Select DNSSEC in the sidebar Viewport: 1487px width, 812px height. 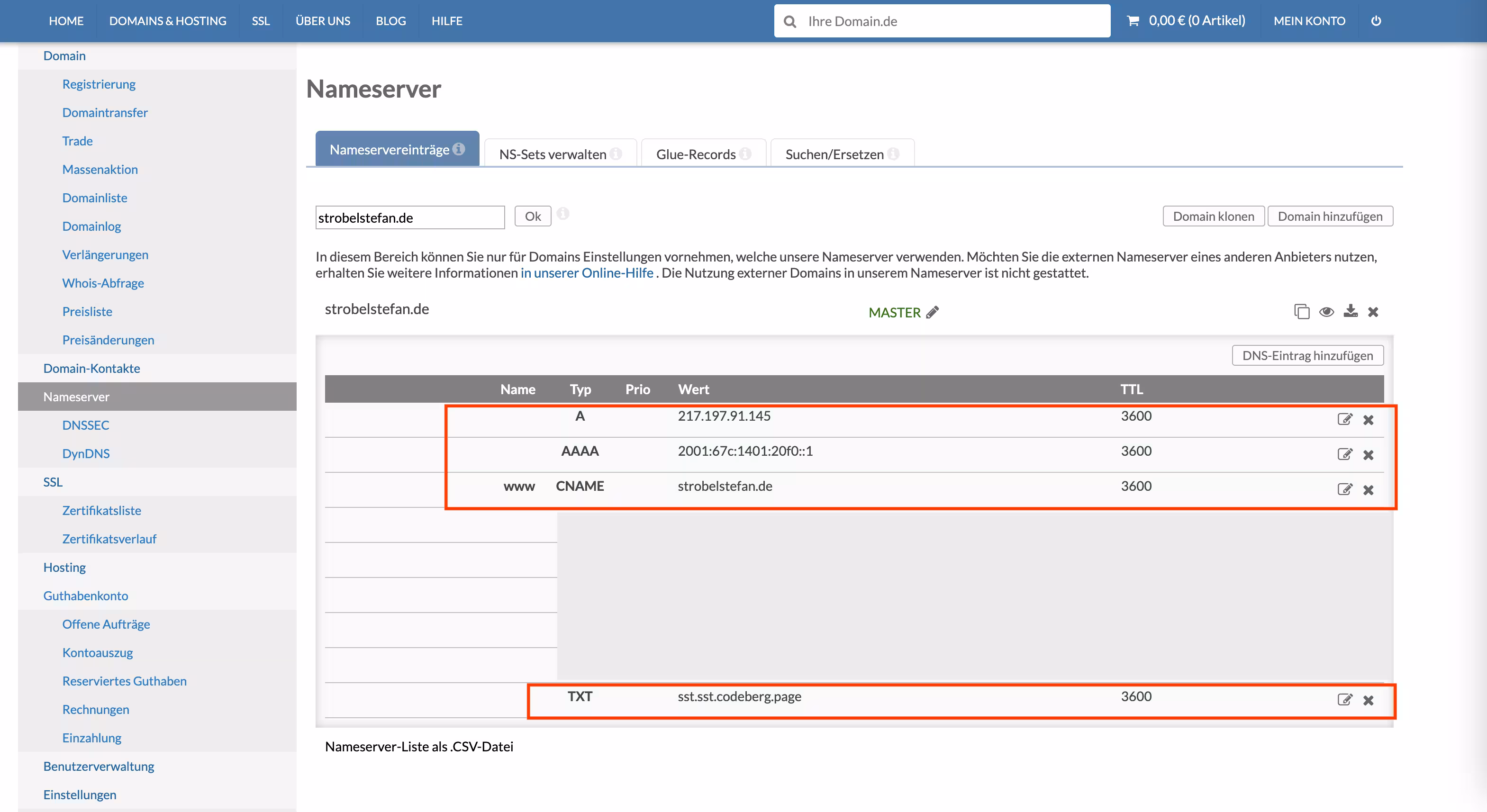pyautogui.click(x=85, y=425)
